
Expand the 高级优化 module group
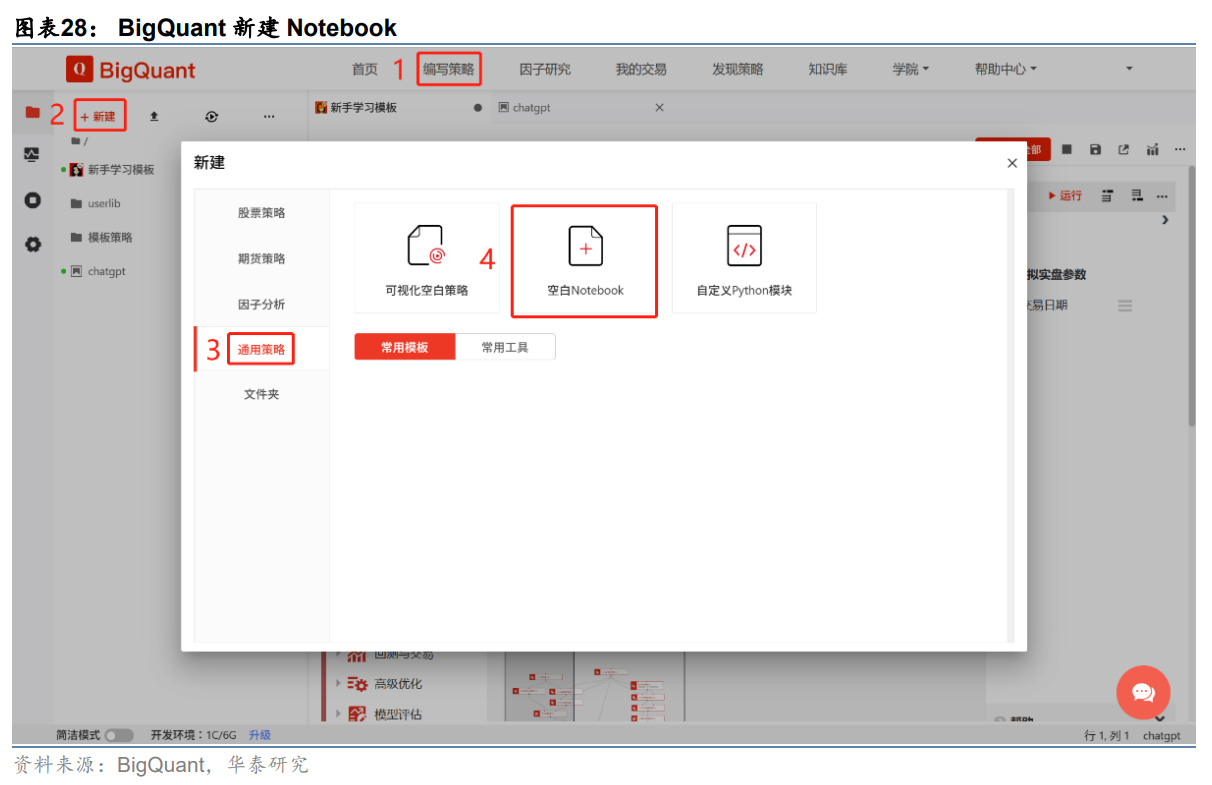(338, 684)
